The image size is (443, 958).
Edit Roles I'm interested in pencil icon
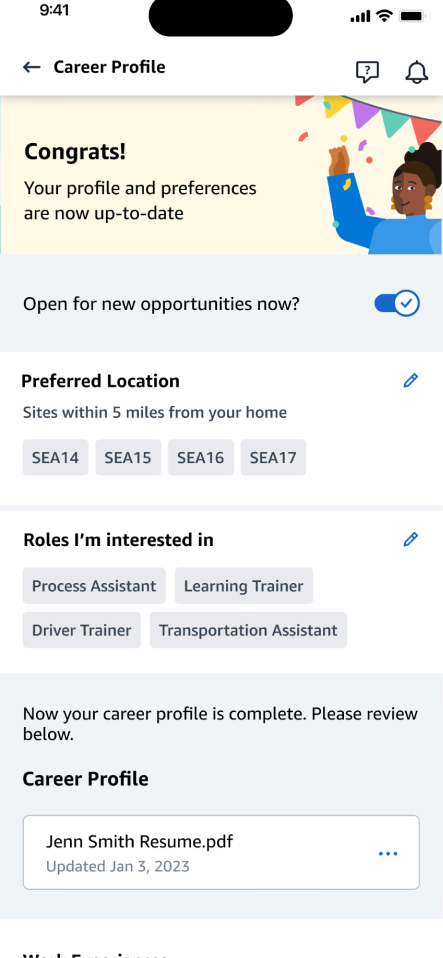pyautogui.click(x=411, y=539)
